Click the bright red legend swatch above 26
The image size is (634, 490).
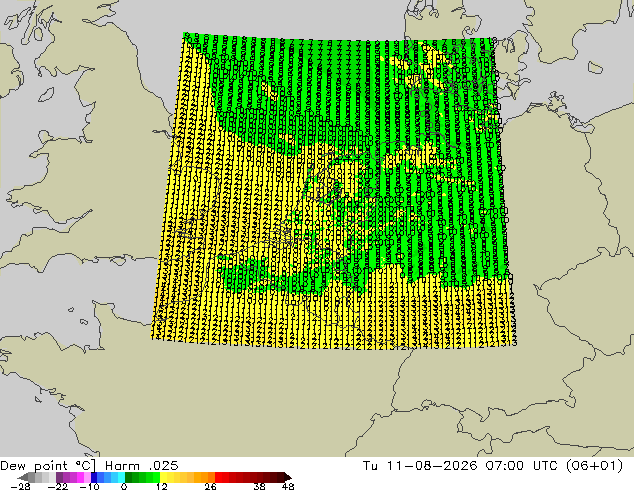[218, 477]
